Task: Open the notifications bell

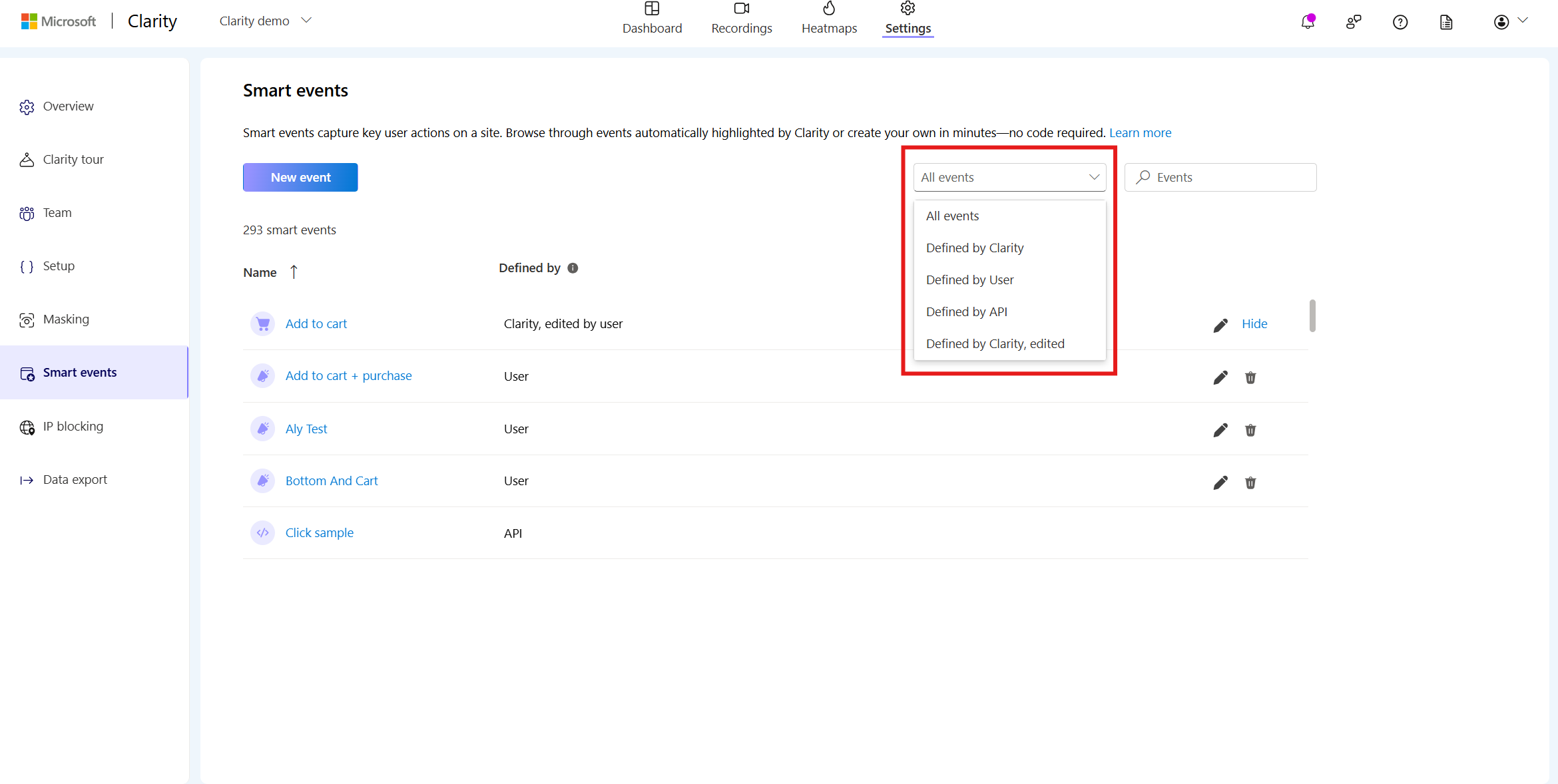Action: (1308, 22)
